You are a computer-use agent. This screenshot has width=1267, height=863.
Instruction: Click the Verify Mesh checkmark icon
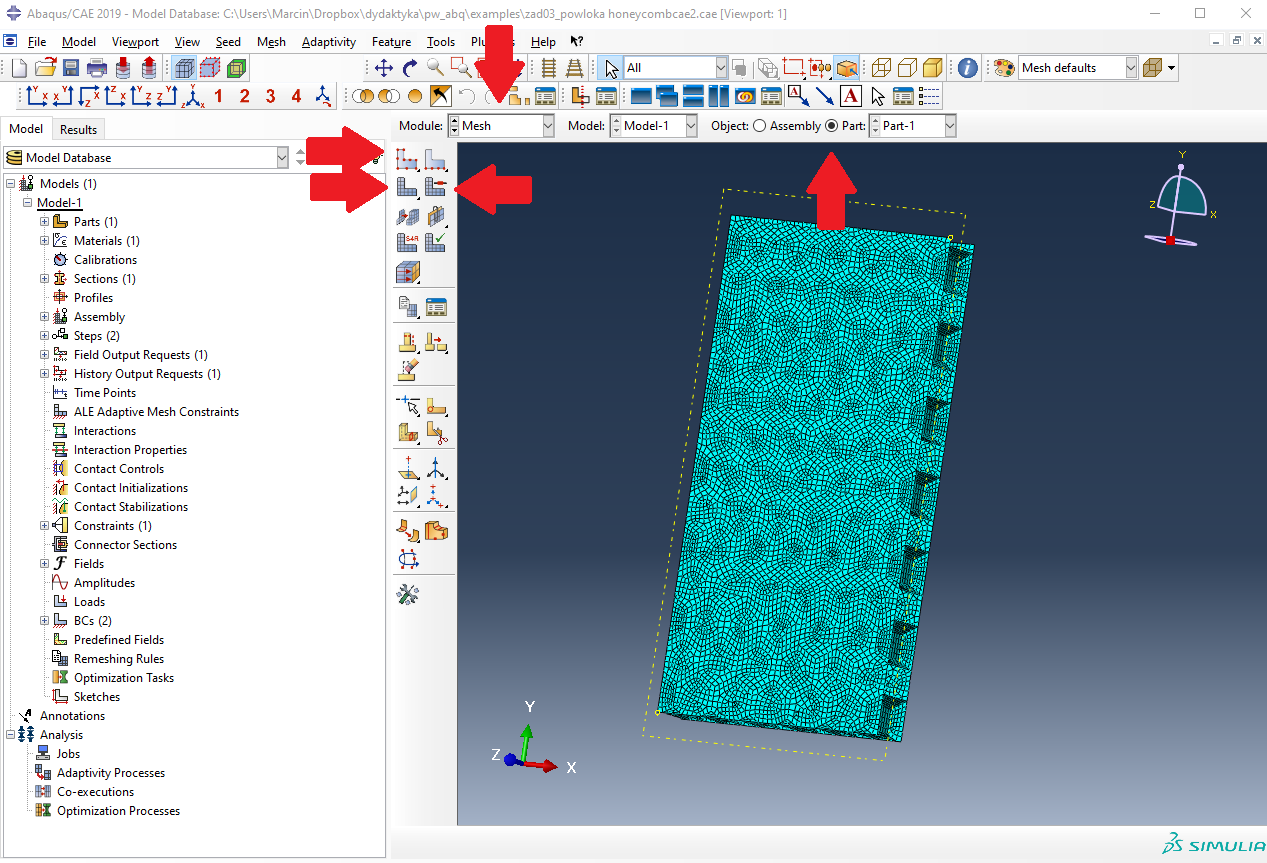point(435,242)
